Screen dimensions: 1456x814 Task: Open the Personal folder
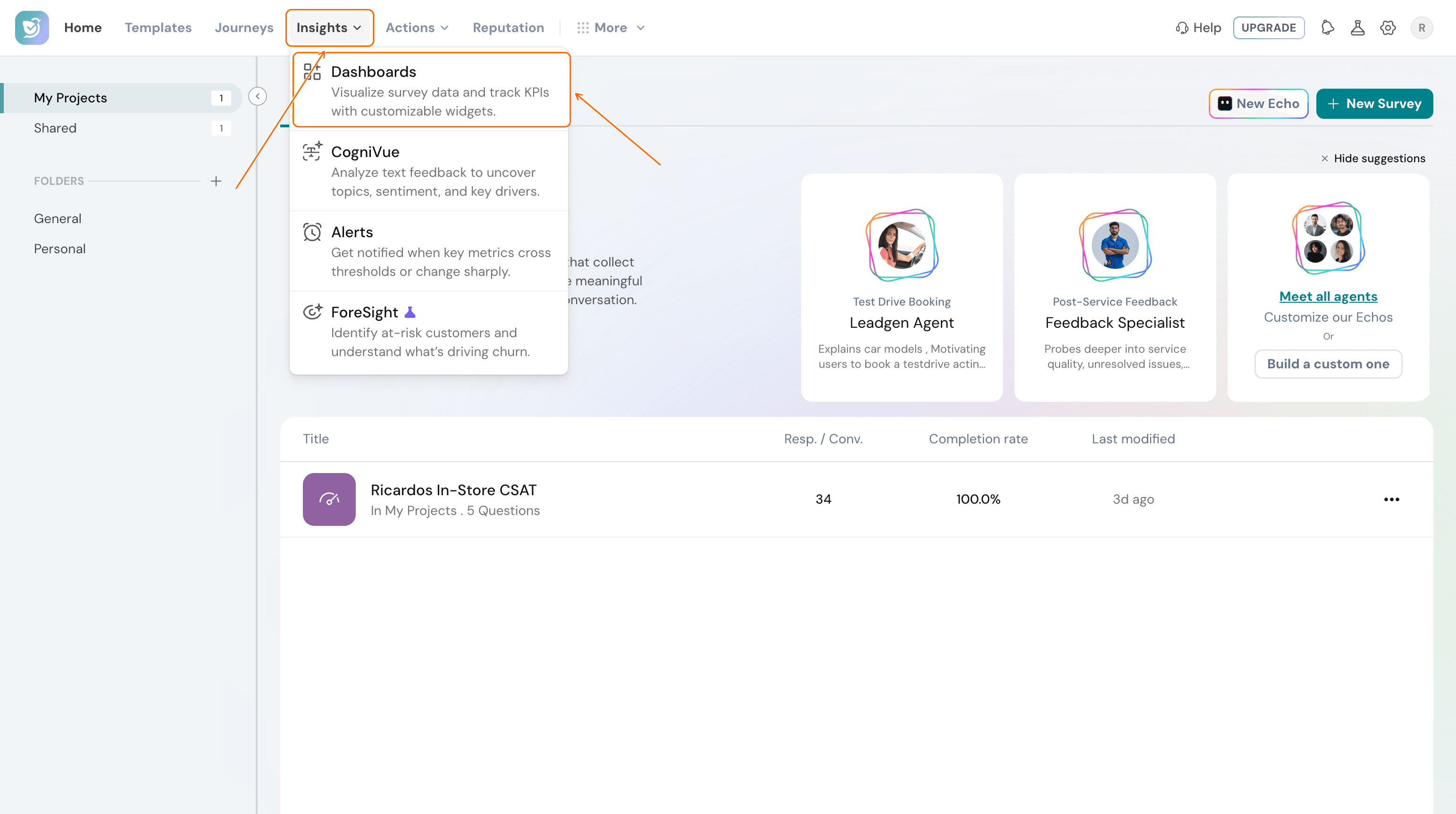click(59, 249)
